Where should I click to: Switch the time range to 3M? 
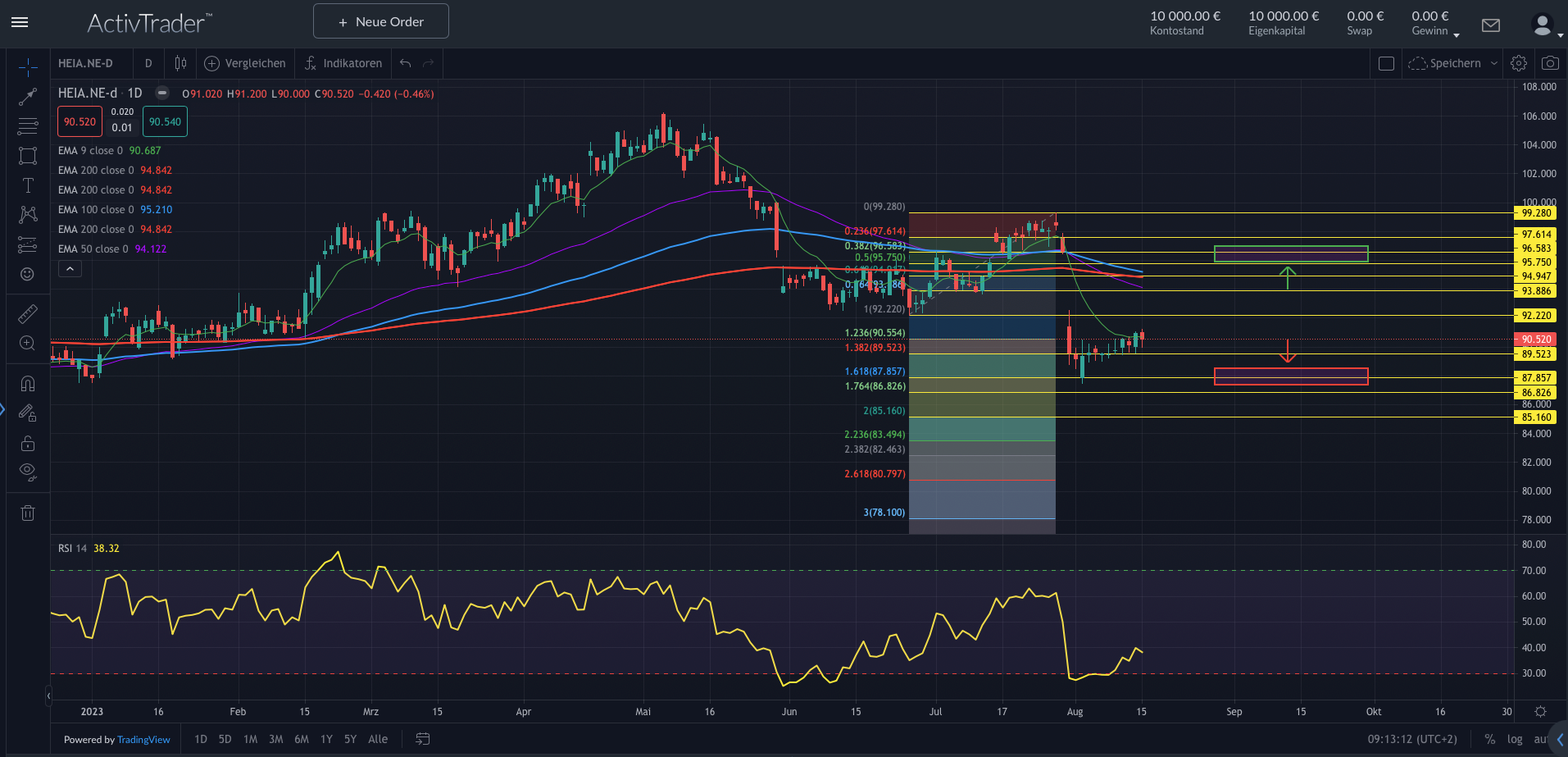click(x=276, y=739)
